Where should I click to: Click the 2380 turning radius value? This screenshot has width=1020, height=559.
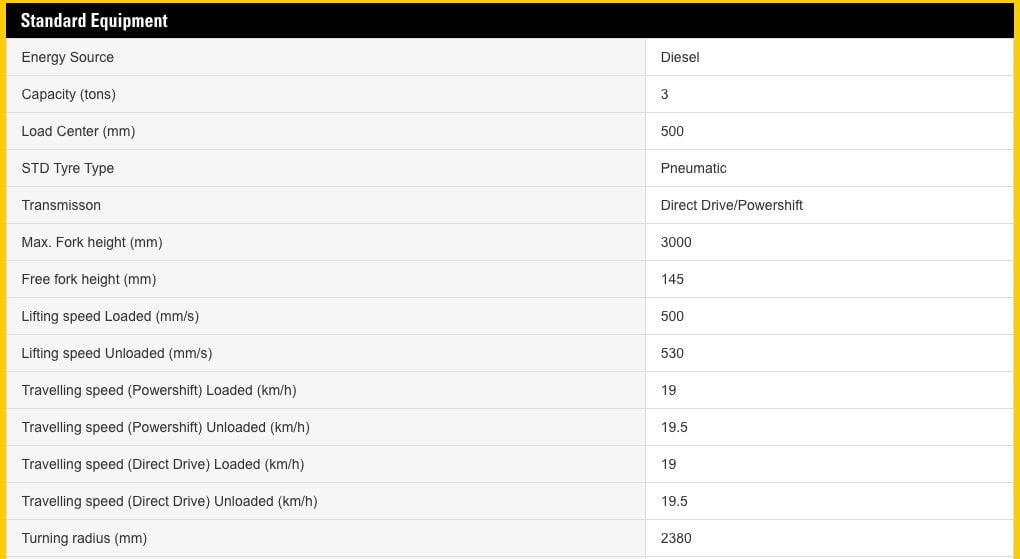coord(676,538)
